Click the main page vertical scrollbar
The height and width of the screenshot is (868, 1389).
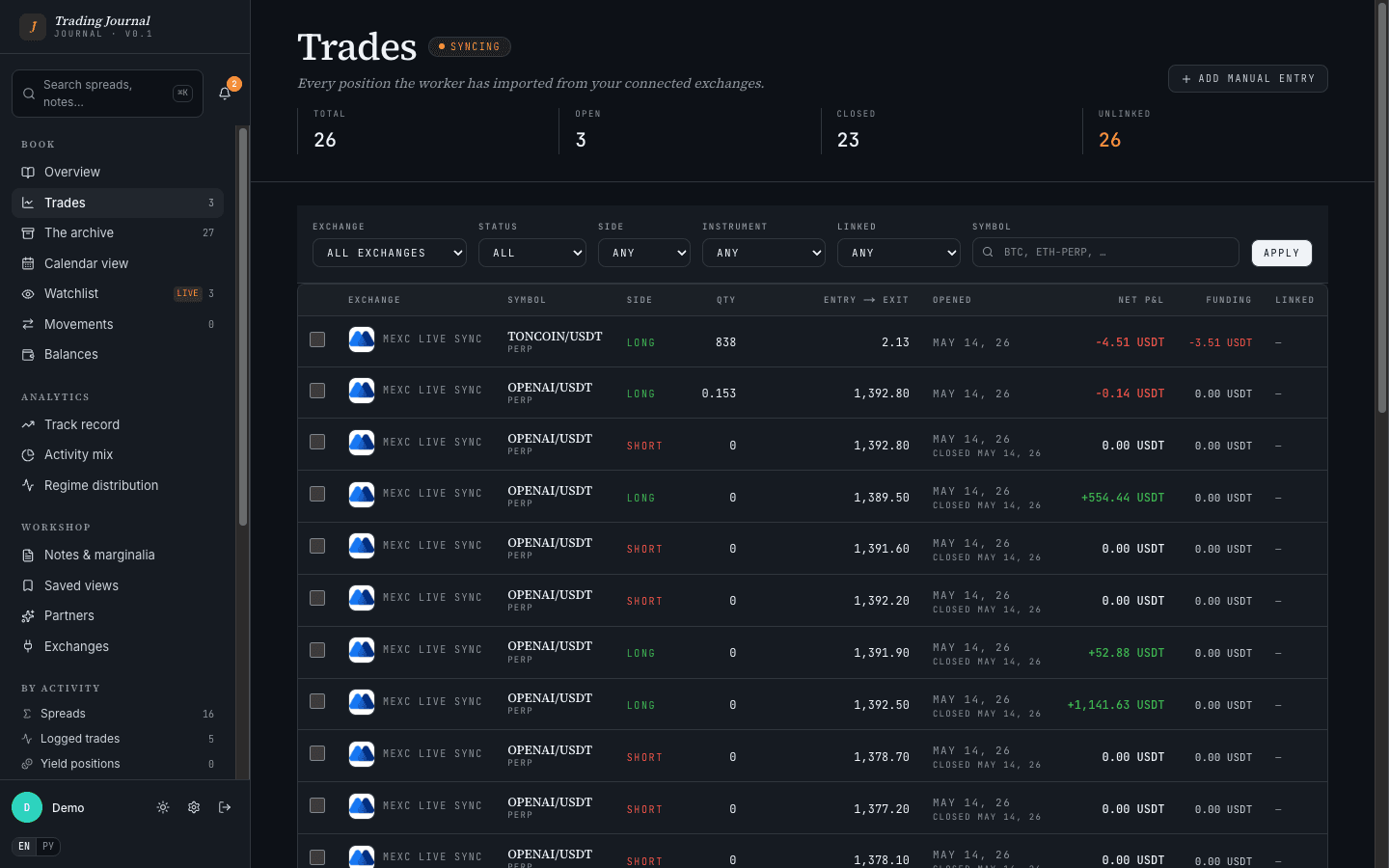tap(1381, 207)
